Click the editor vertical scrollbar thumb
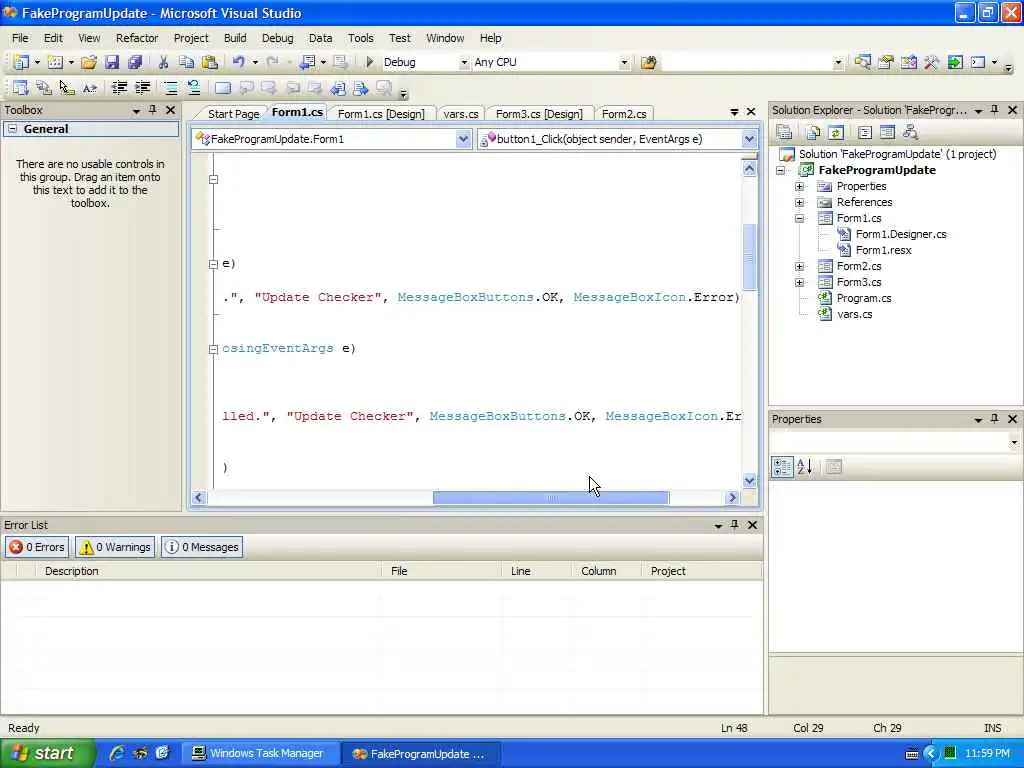This screenshot has width=1024, height=768. point(750,257)
